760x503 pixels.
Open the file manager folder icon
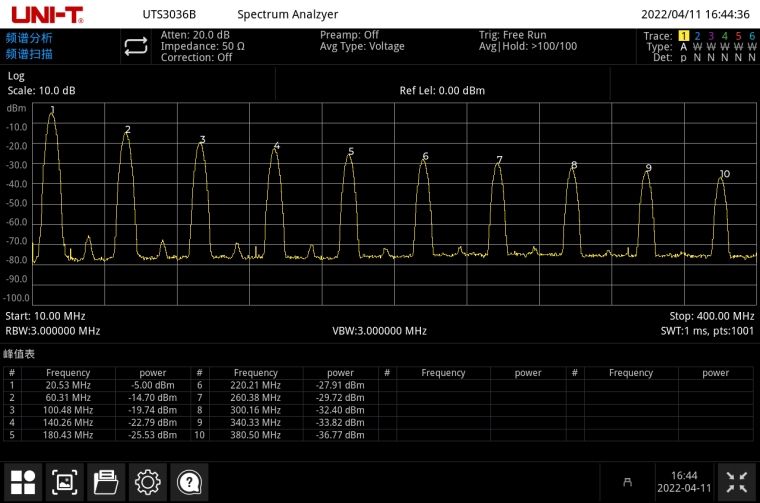pos(105,482)
